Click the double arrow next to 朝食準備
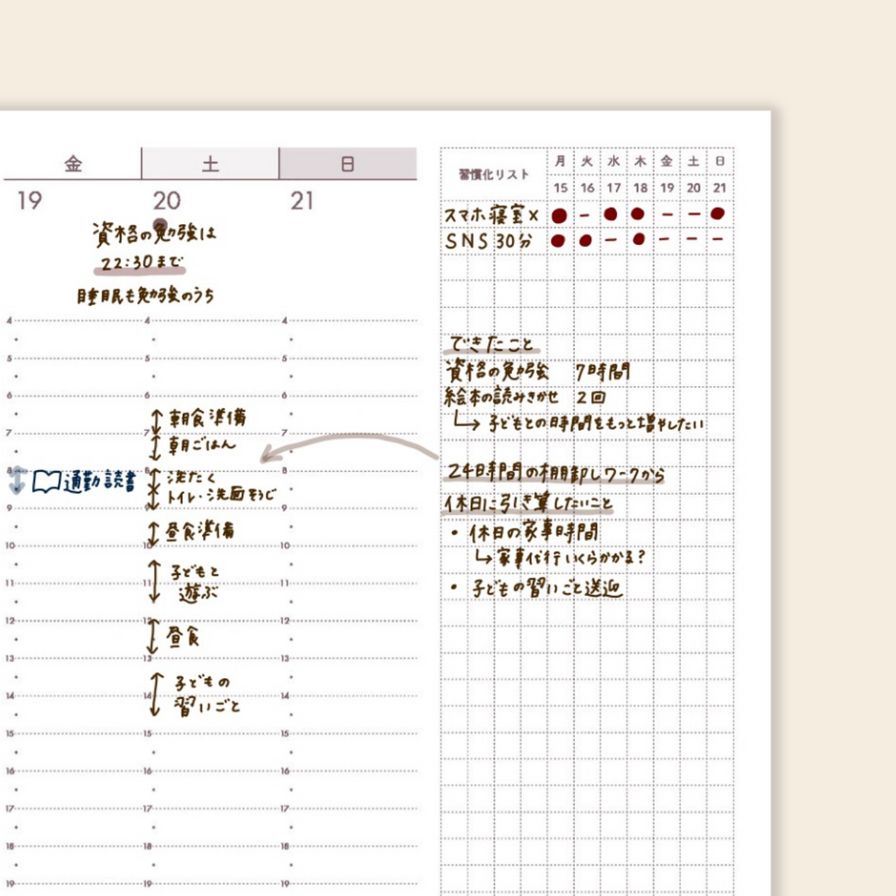Screen dimensions: 896x896 [x=154, y=418]
